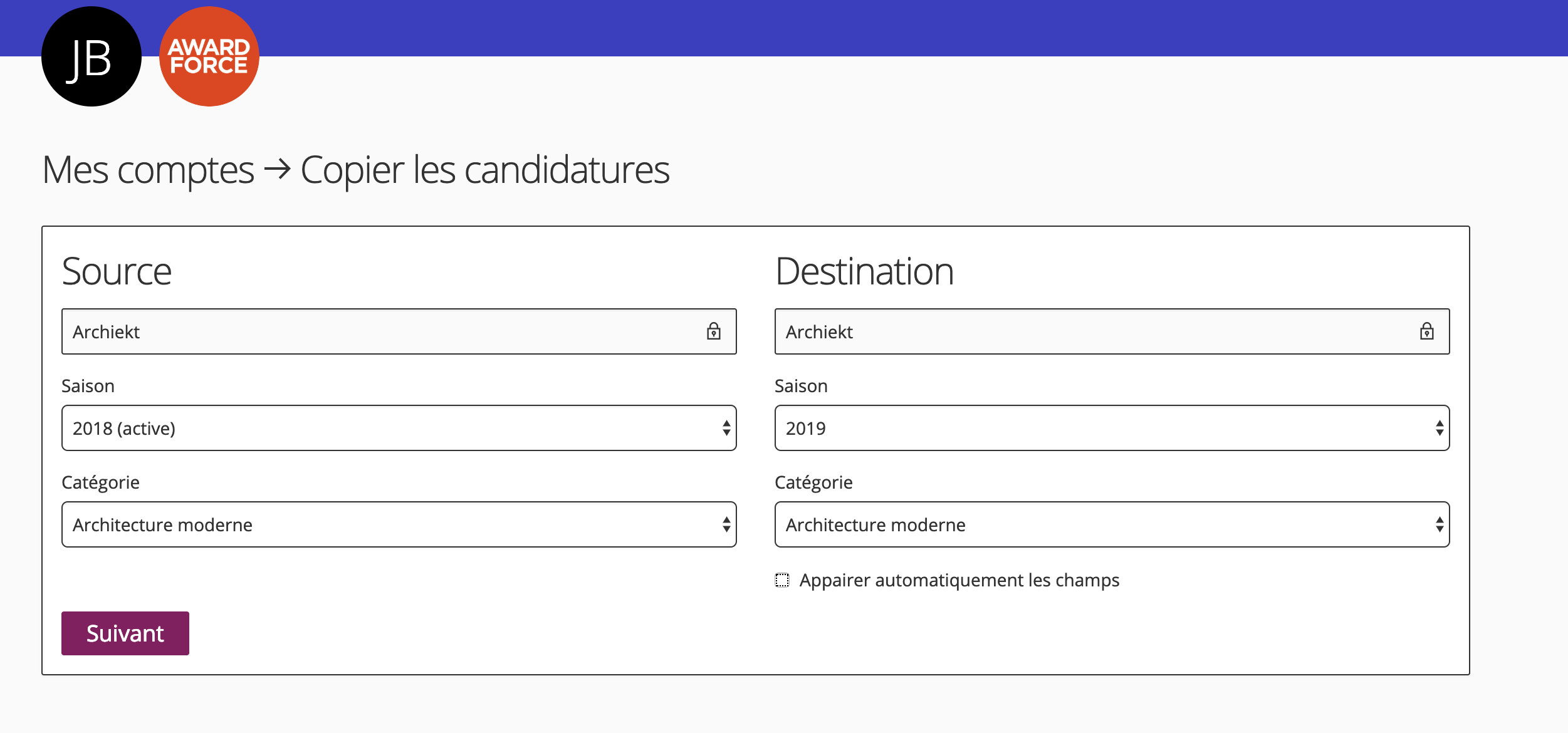Click the Source section heading

point(117,271)
